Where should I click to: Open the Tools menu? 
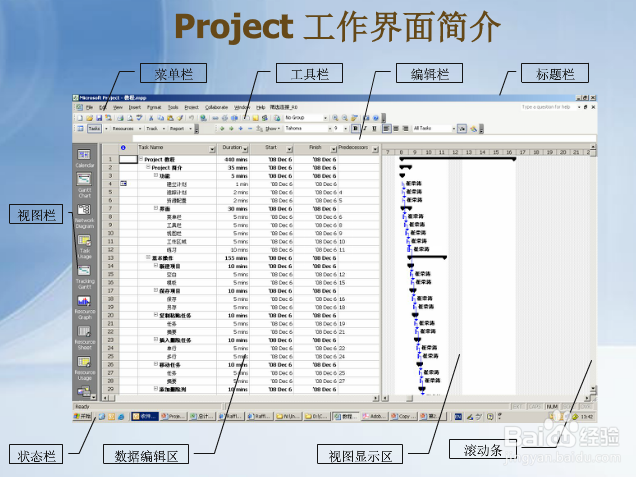click(x=173, y=107)
